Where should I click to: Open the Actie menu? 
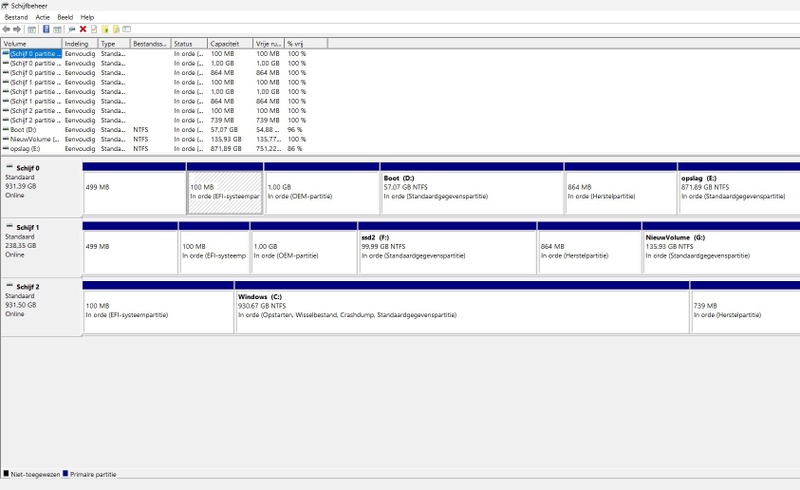point(42,17)
